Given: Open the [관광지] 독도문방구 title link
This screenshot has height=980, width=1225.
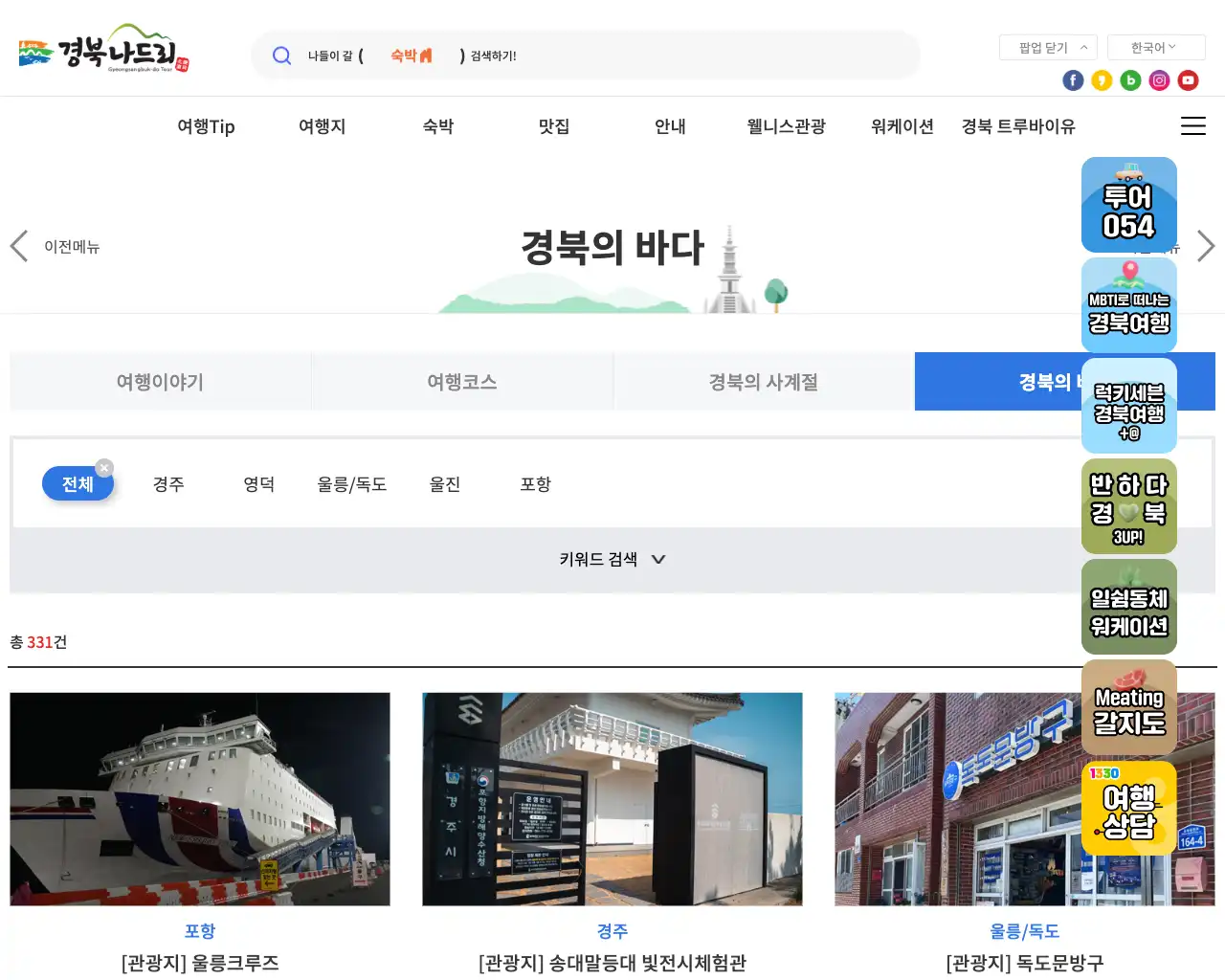Looking at the screenshot, I should click(x=1025, y=963).
